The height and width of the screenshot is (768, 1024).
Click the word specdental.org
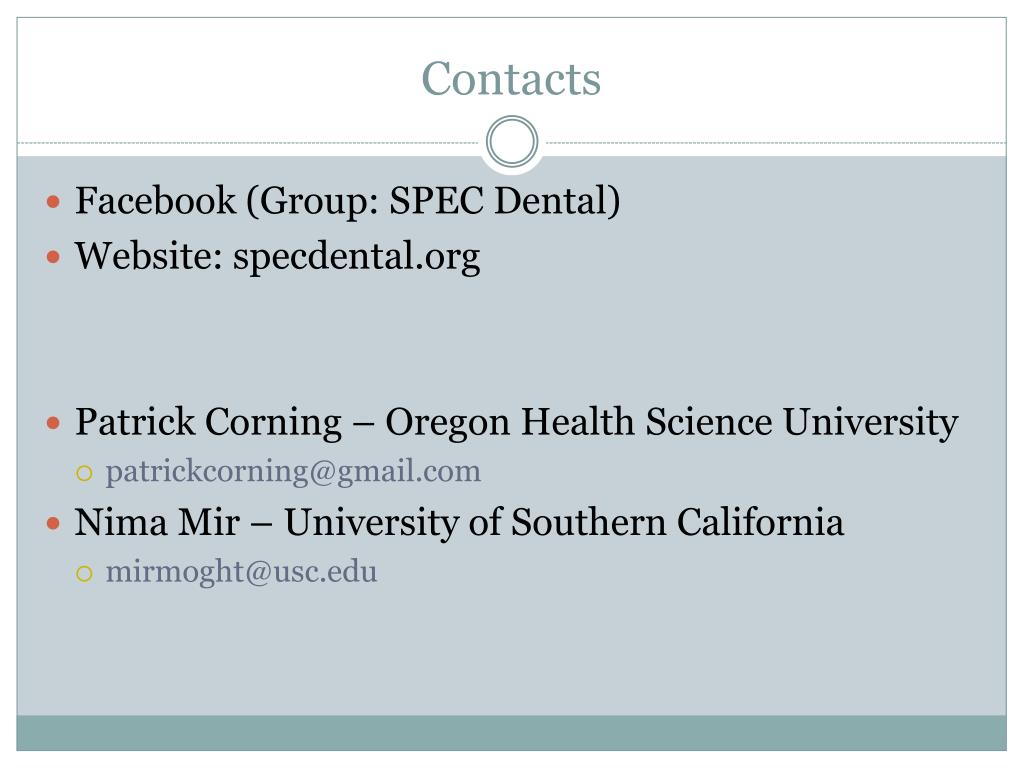(x=357, y=256)
